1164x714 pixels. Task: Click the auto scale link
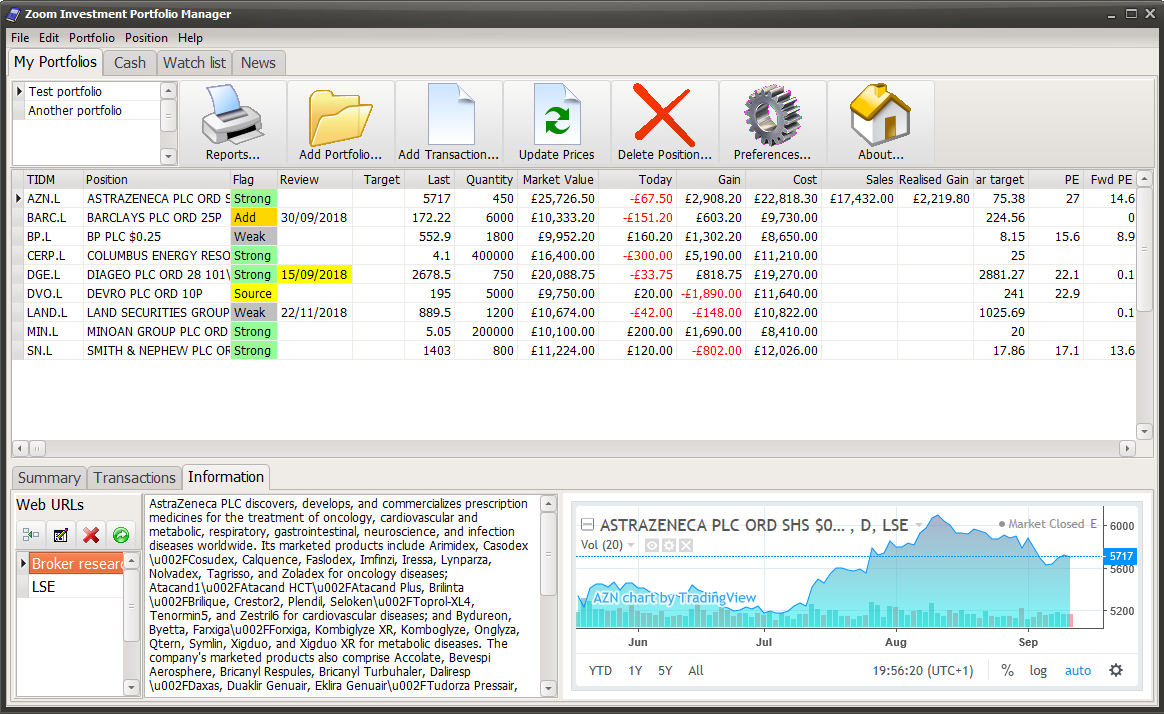point(1078,670)
